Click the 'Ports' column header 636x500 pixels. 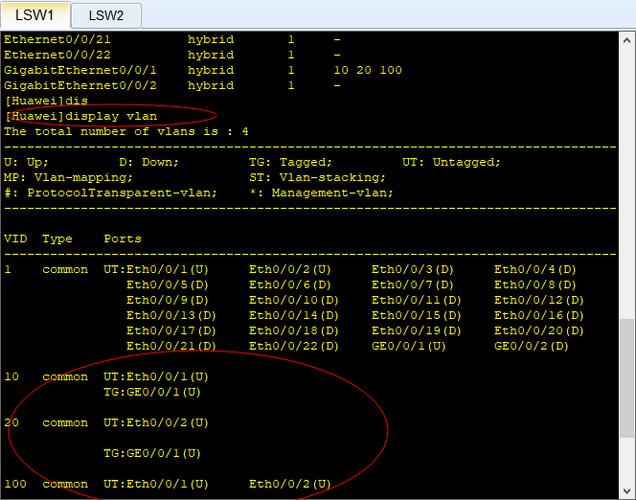pyautogui.click(x=122, y=238)
